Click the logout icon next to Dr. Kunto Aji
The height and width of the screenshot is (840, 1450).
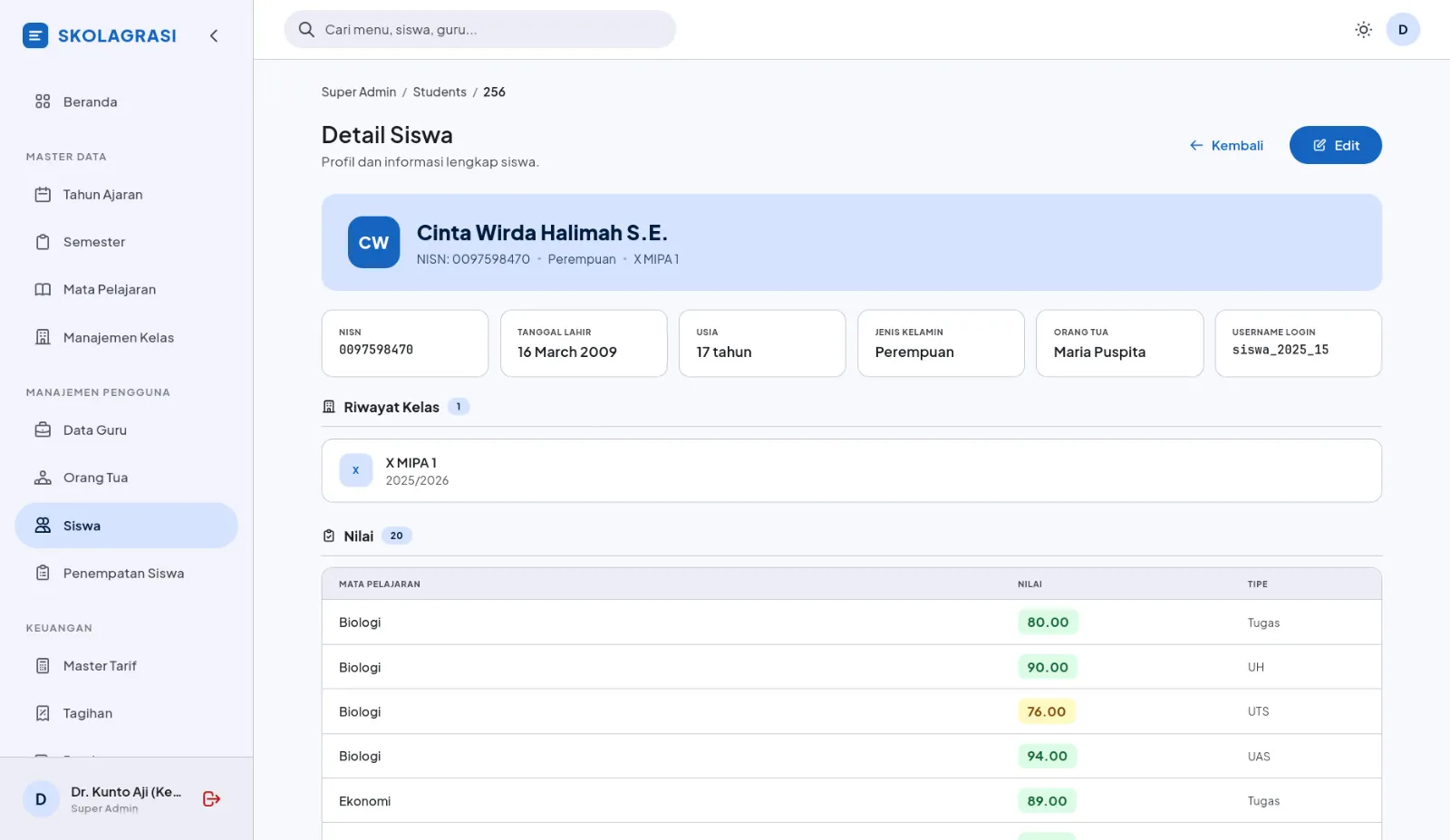coord(211,798)
